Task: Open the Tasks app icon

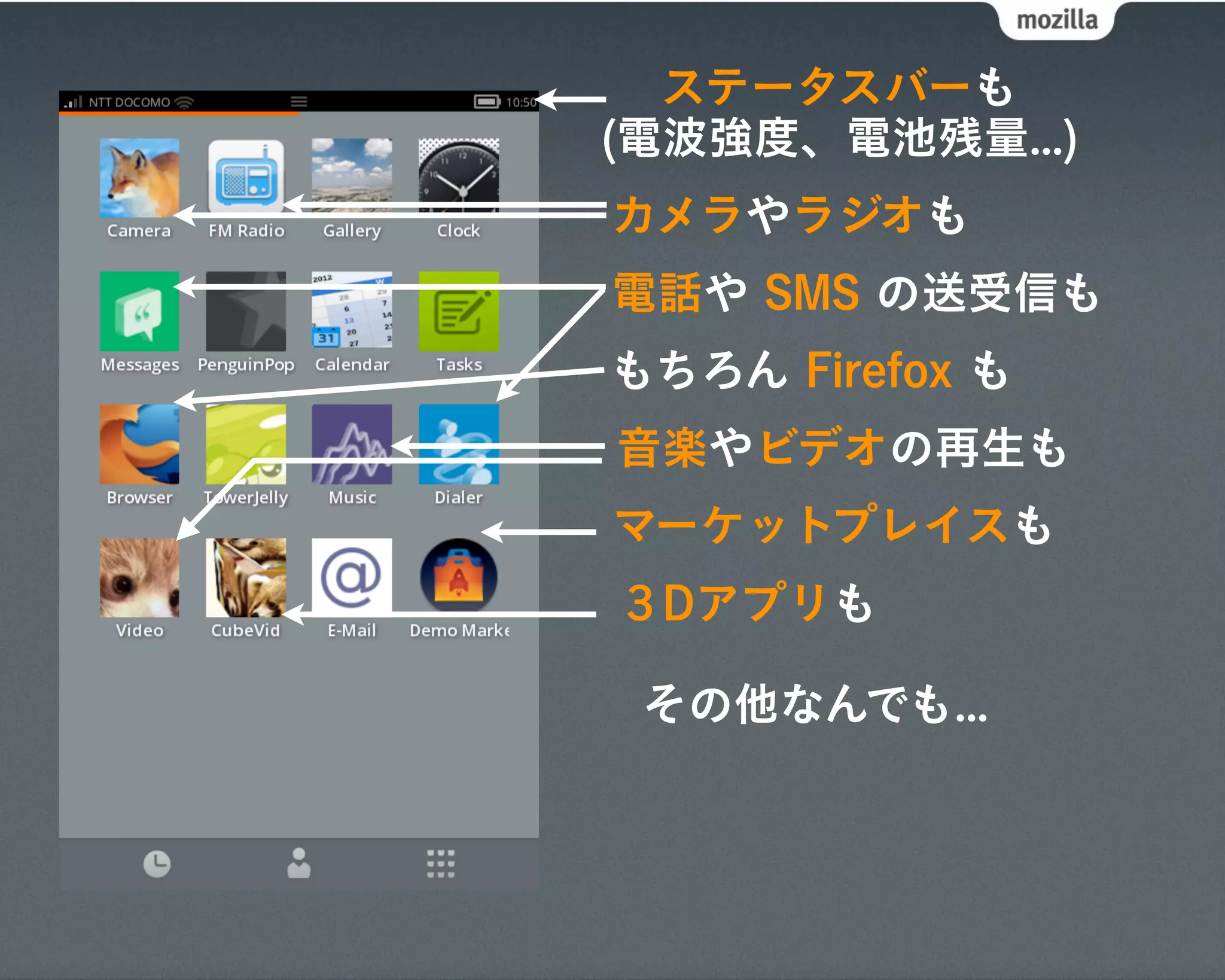Action: point(459,311)
